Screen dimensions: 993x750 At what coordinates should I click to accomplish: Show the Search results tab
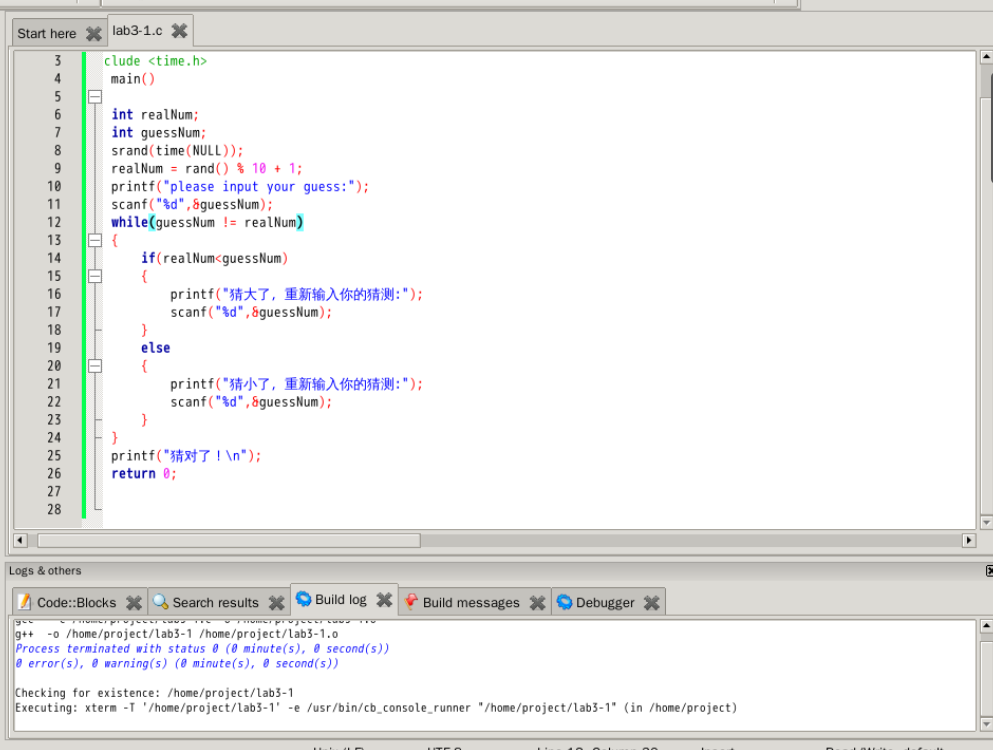(x=214, y=602)
